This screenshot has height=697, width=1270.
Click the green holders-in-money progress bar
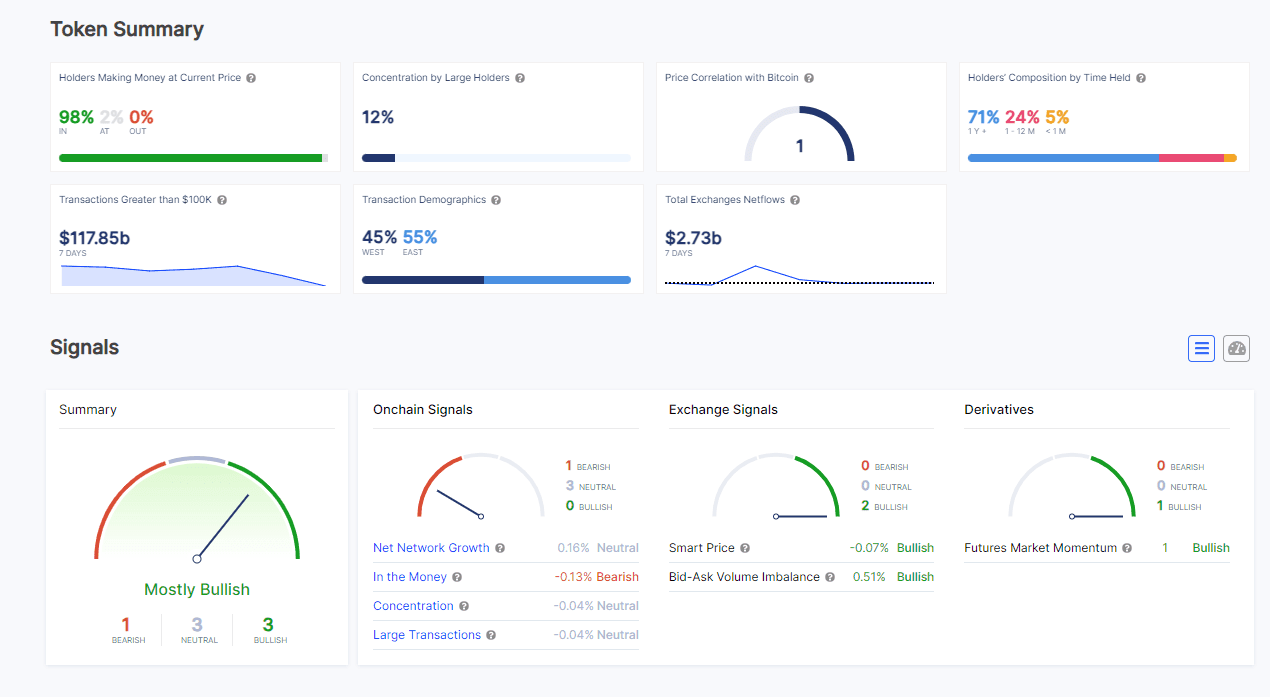190,158
